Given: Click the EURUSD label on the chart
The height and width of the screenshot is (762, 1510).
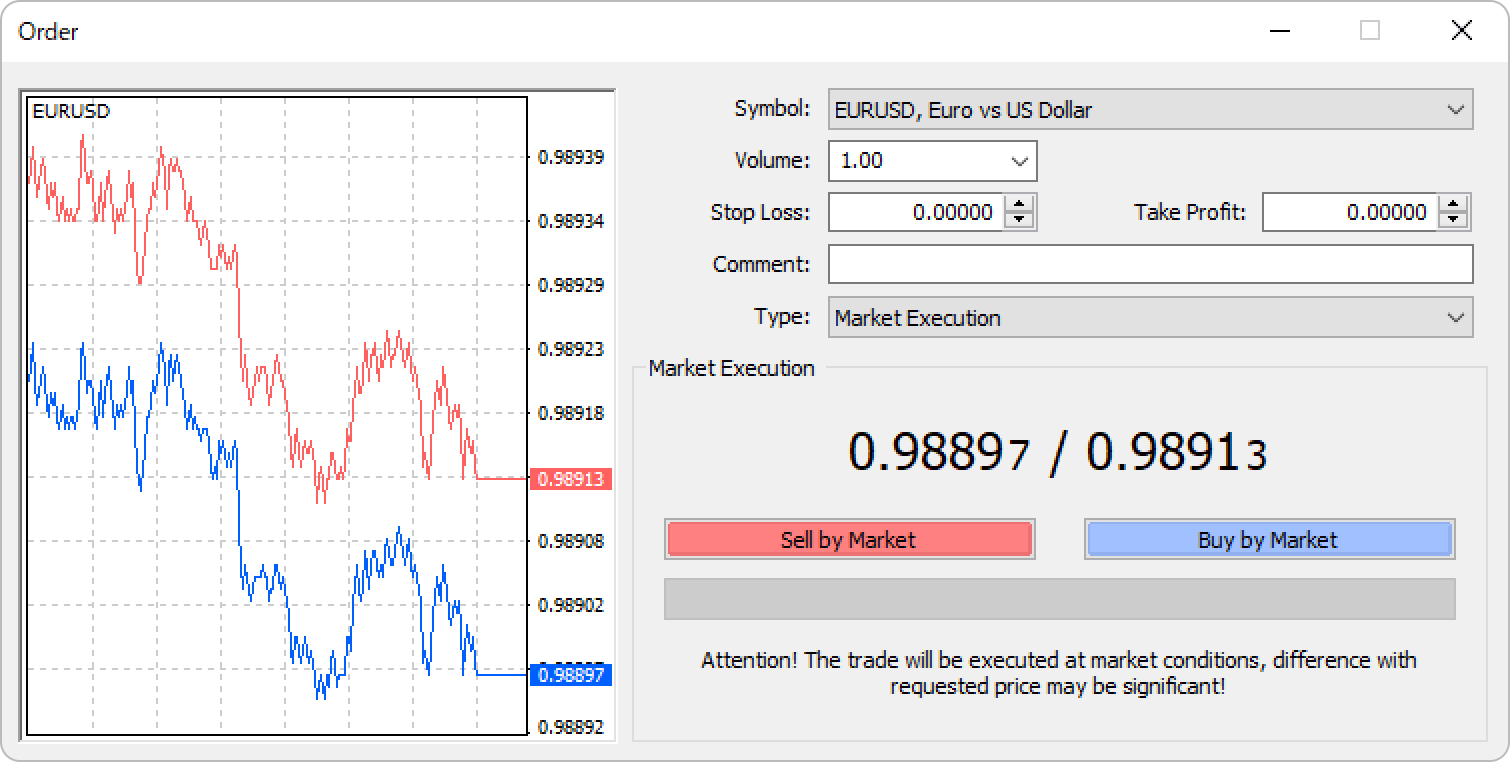Looking at the screenshot, I should point(71,111).
